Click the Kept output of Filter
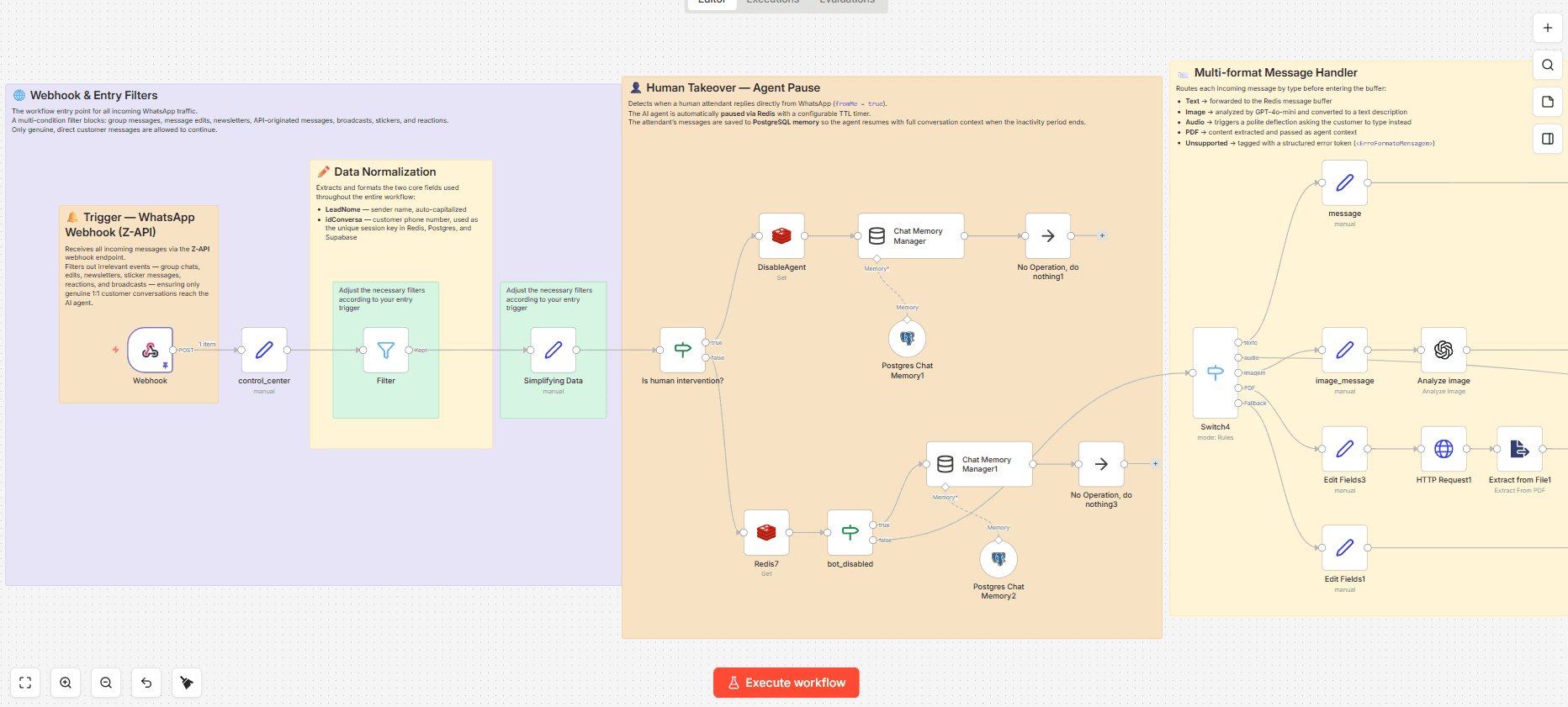 409,350
